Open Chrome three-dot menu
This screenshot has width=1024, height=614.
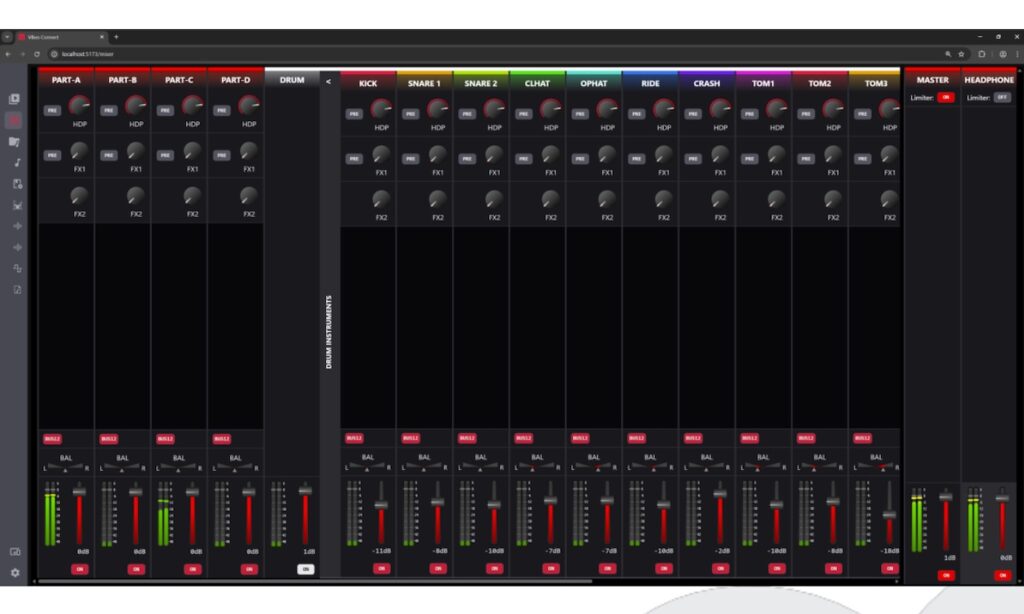1015,54
